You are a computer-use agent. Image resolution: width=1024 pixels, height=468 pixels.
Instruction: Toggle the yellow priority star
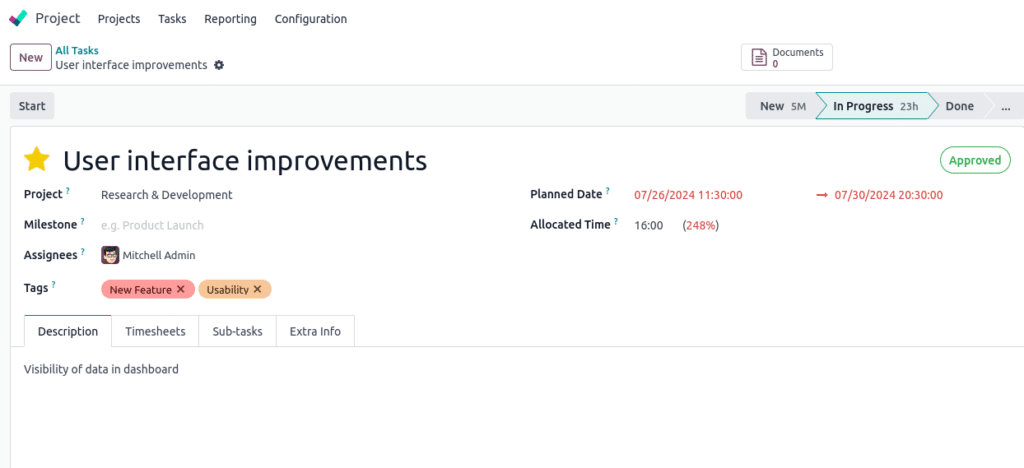pos(37,160)
